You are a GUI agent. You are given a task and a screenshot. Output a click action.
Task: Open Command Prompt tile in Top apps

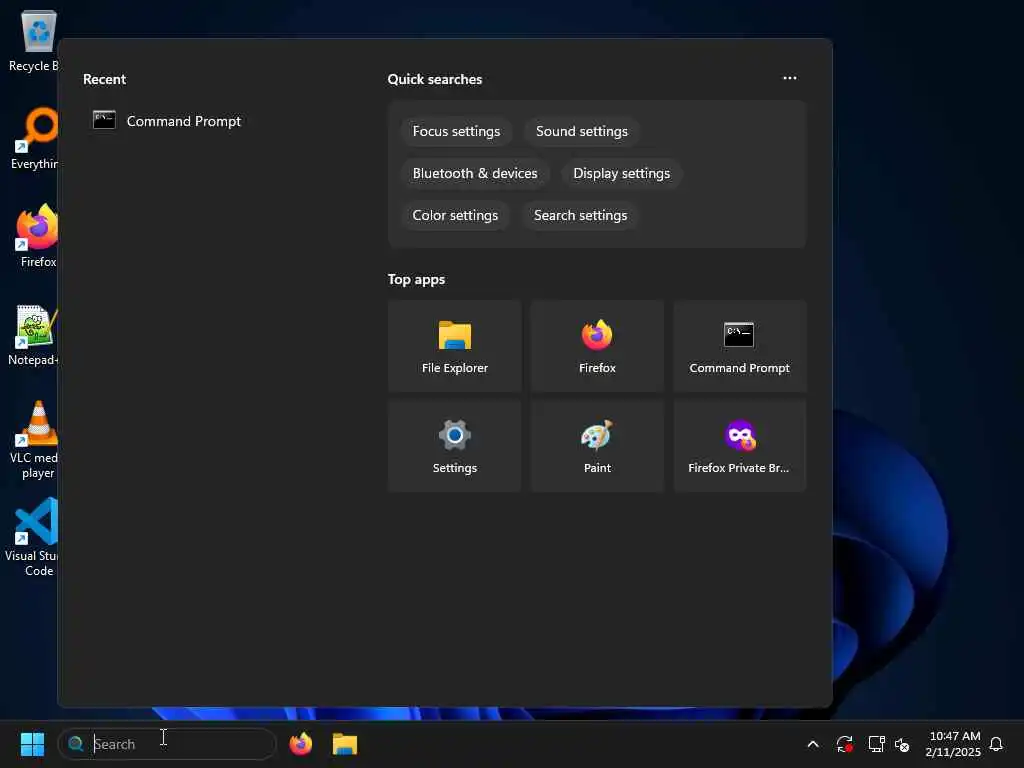click(739, 346)
